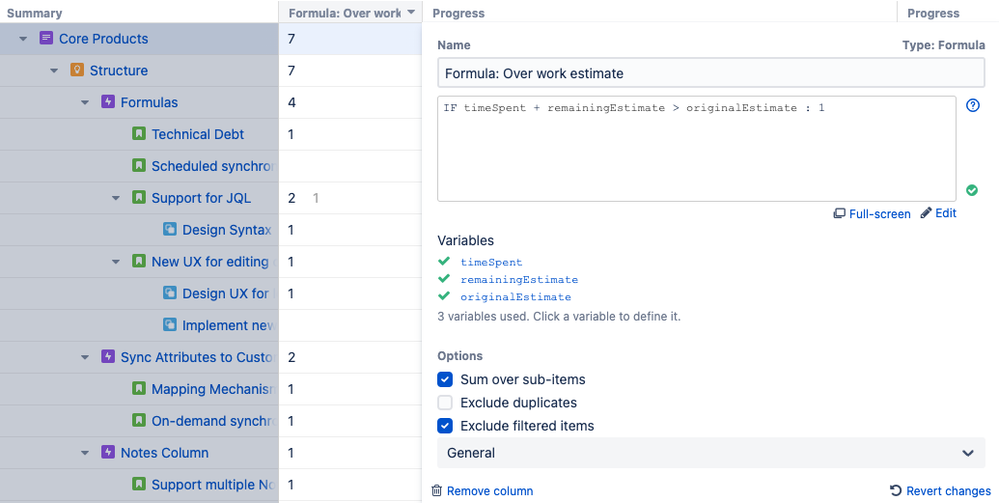Click green check next to timeSpent
Screen dimensions: 999x503
444,261
